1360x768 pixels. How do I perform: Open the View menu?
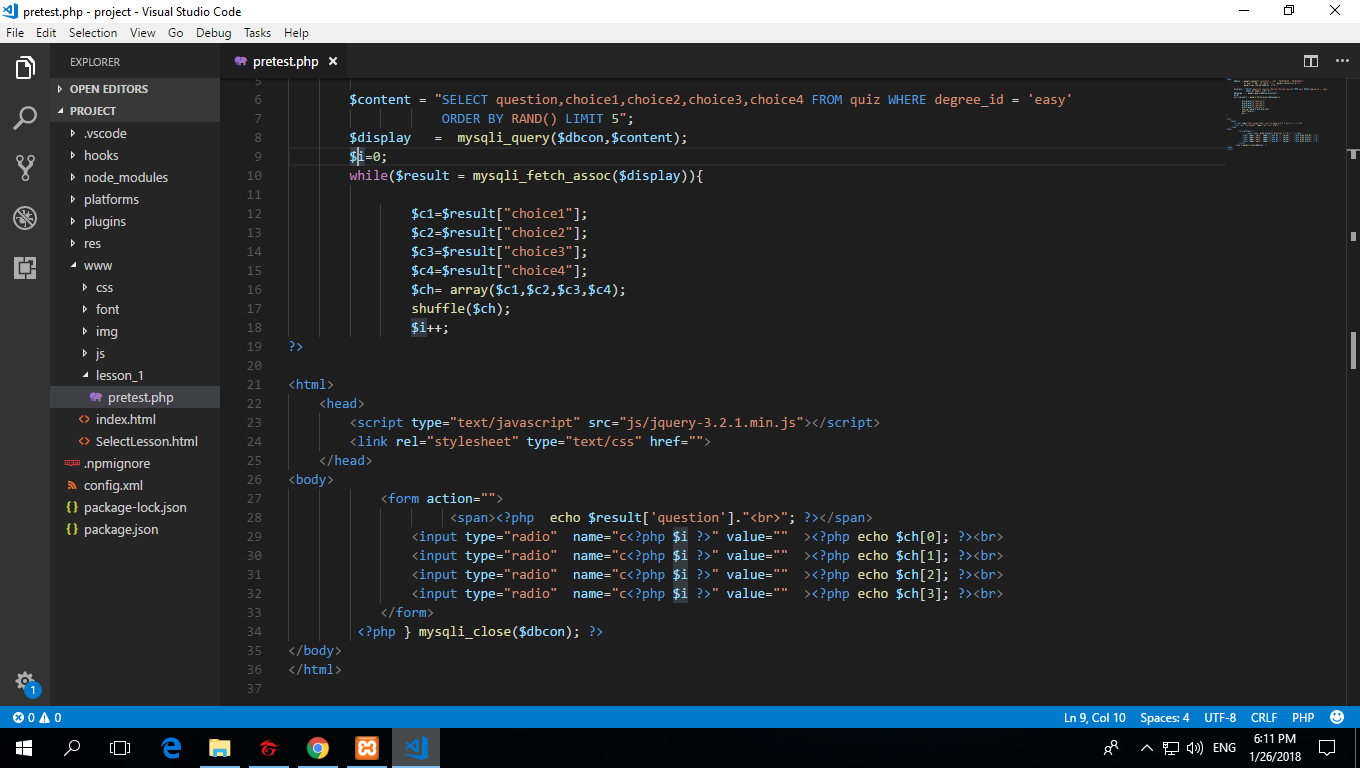pos(143,33)
